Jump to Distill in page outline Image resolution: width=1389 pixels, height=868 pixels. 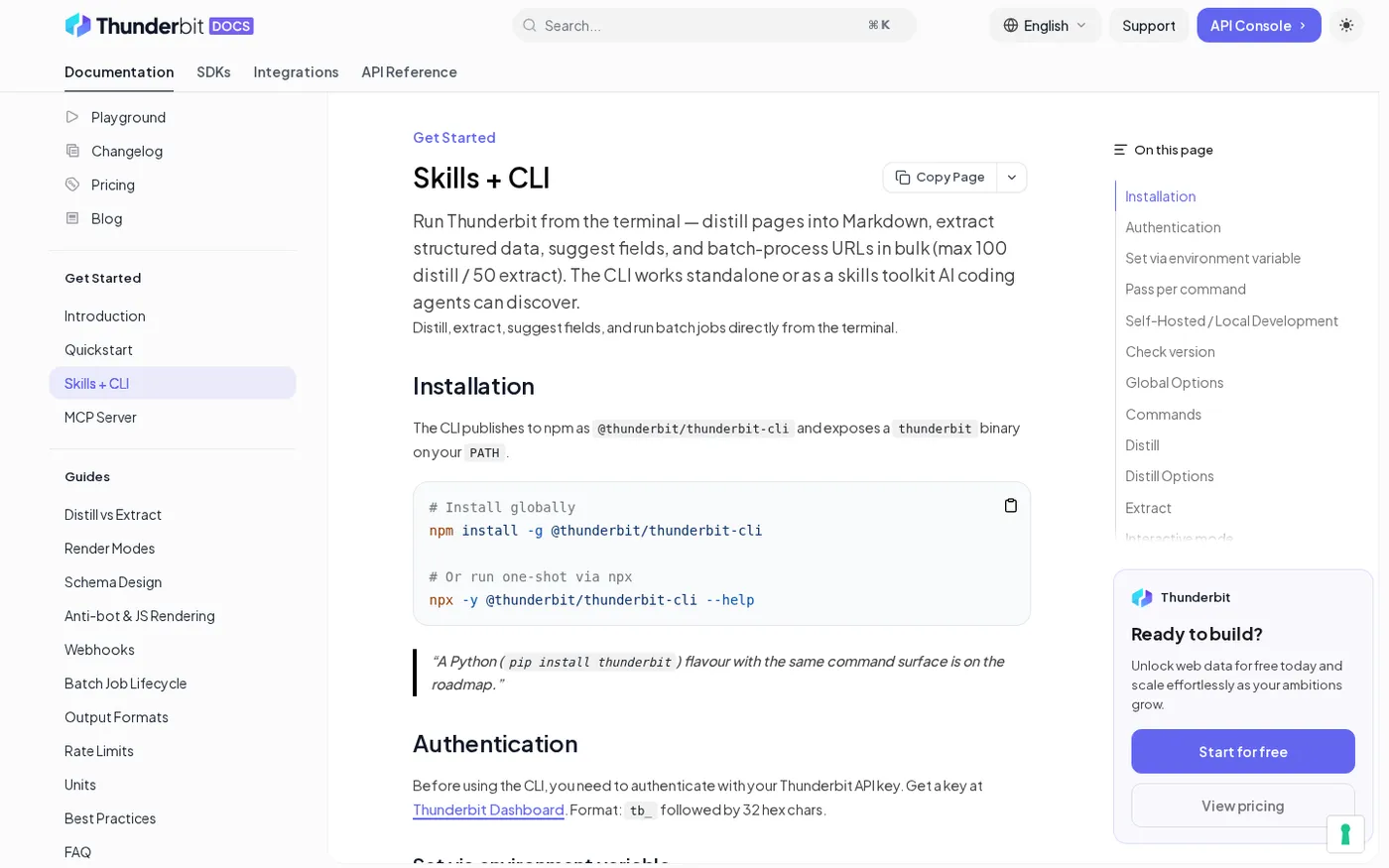coord(1142,445)
